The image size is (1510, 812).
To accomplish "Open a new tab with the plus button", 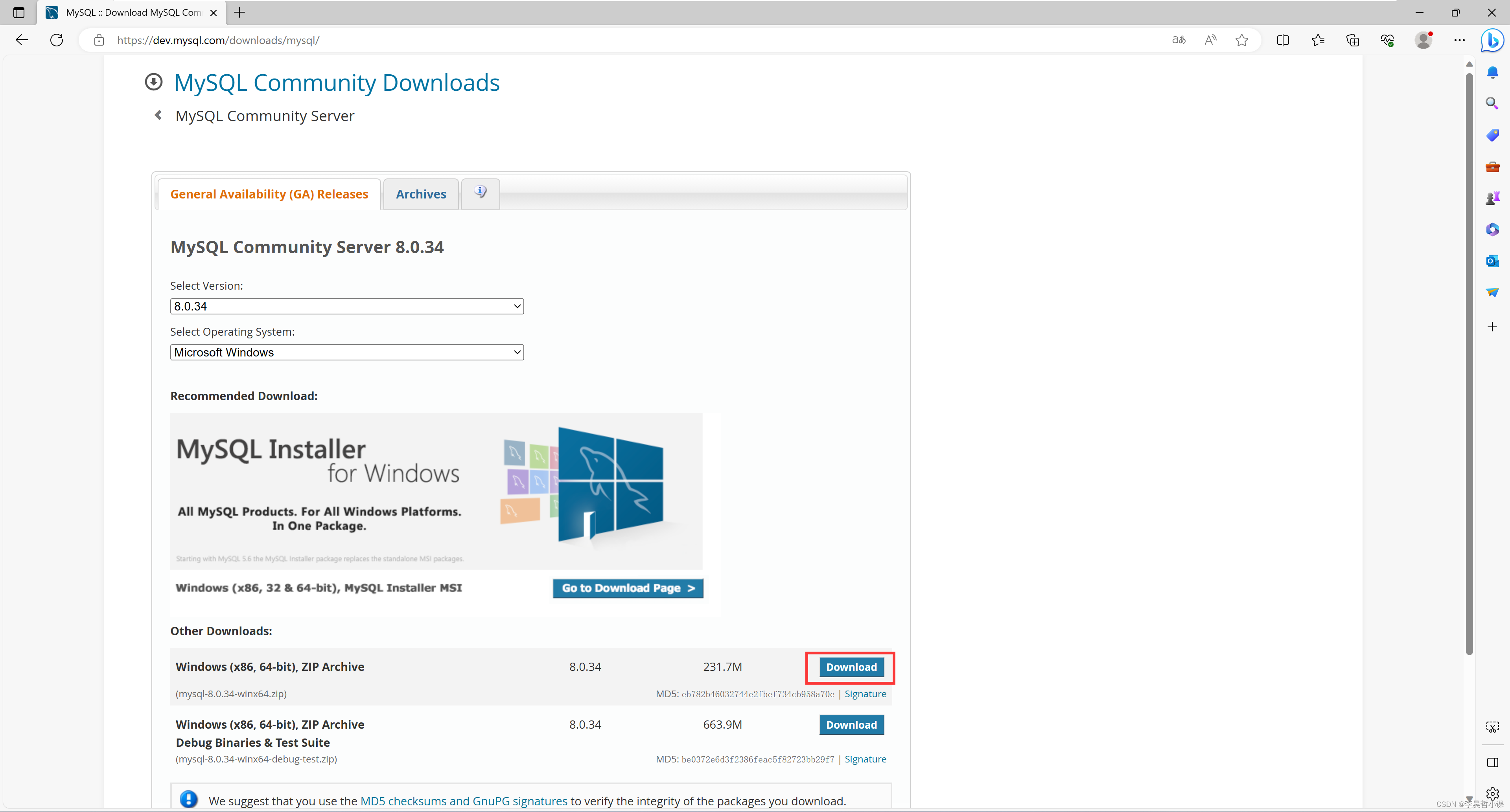I will [239, 12].
